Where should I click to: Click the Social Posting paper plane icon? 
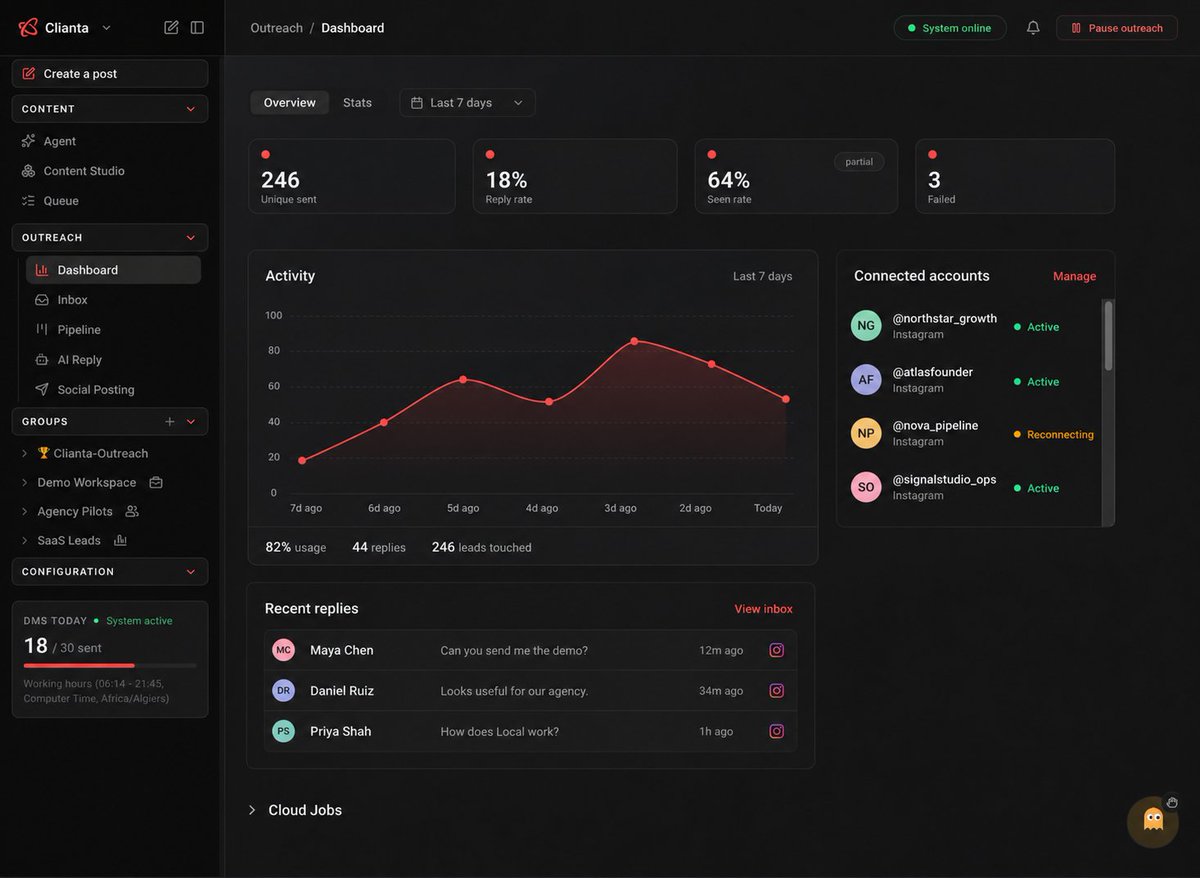click(42, 390)
